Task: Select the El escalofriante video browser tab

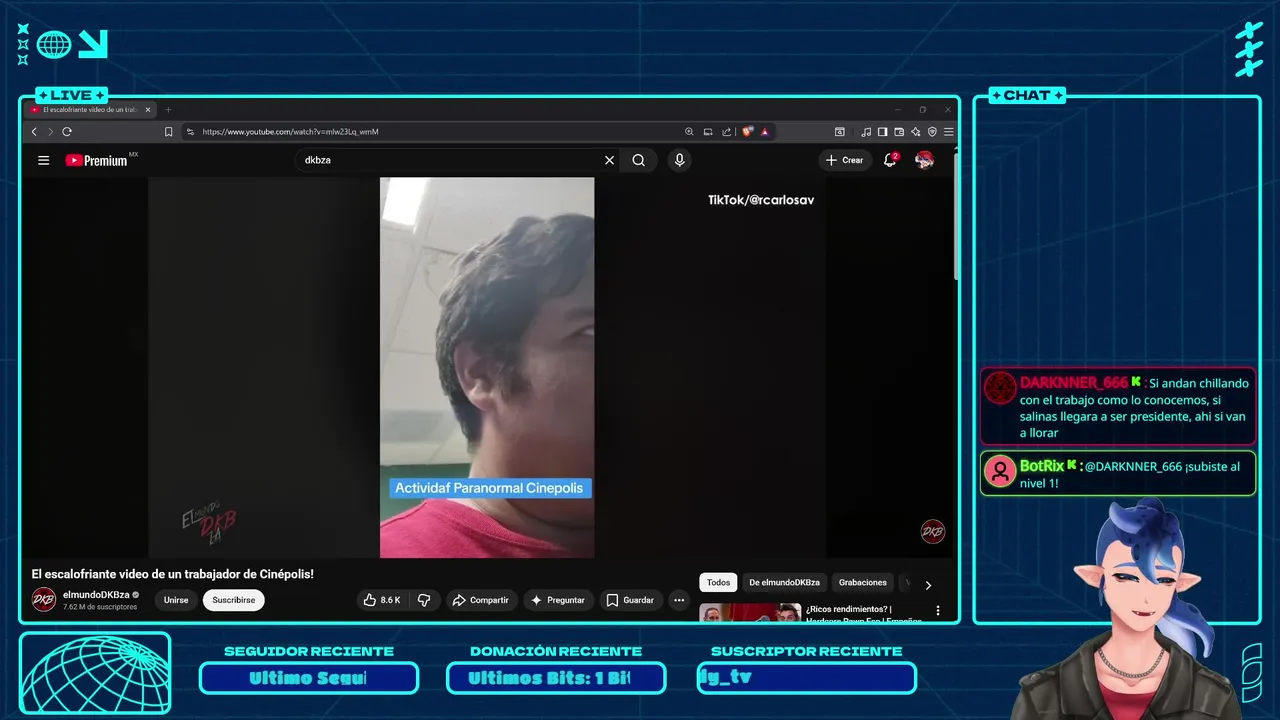Action: [90, 109]
